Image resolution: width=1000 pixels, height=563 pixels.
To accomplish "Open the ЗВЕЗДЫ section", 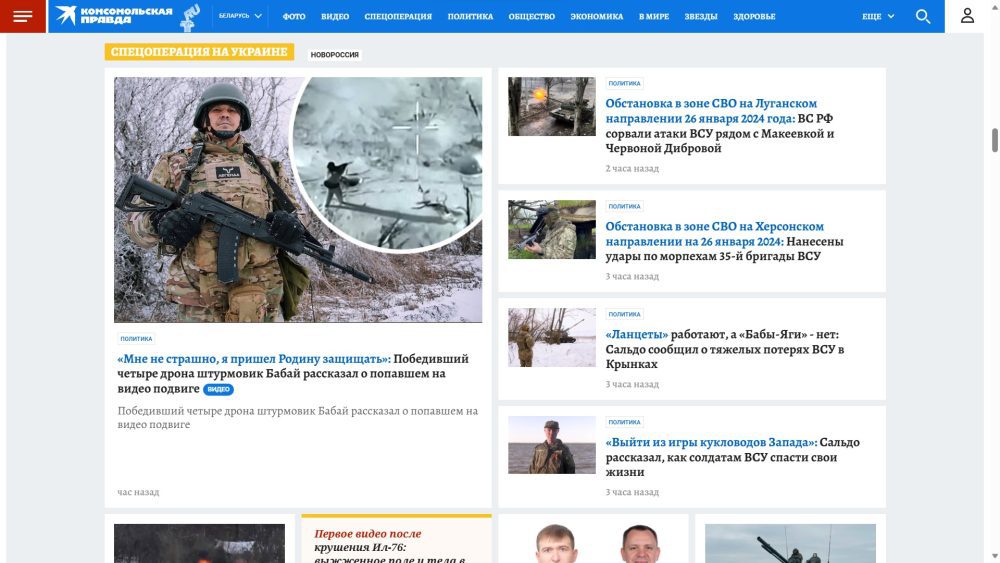I will (700, 17).
